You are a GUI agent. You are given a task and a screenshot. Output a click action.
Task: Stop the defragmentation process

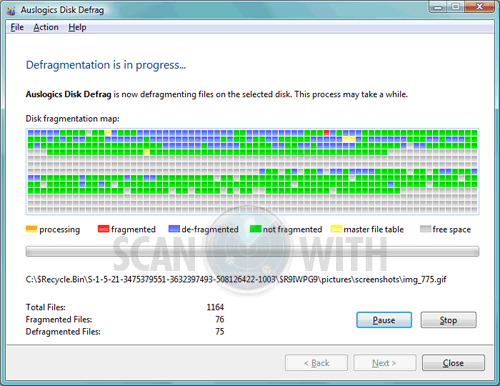(x=448, y=320)
